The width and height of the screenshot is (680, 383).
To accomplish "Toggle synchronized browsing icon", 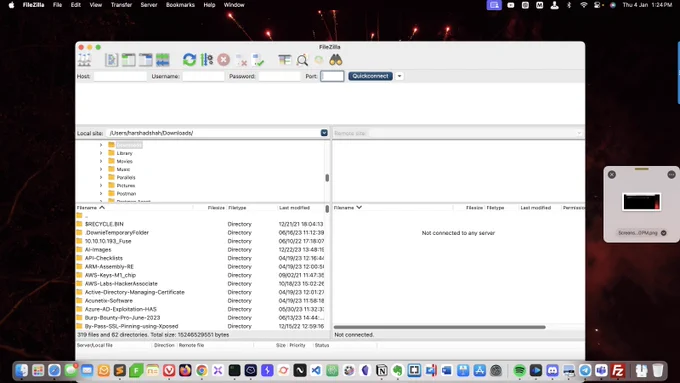I will tap(319, 60).
